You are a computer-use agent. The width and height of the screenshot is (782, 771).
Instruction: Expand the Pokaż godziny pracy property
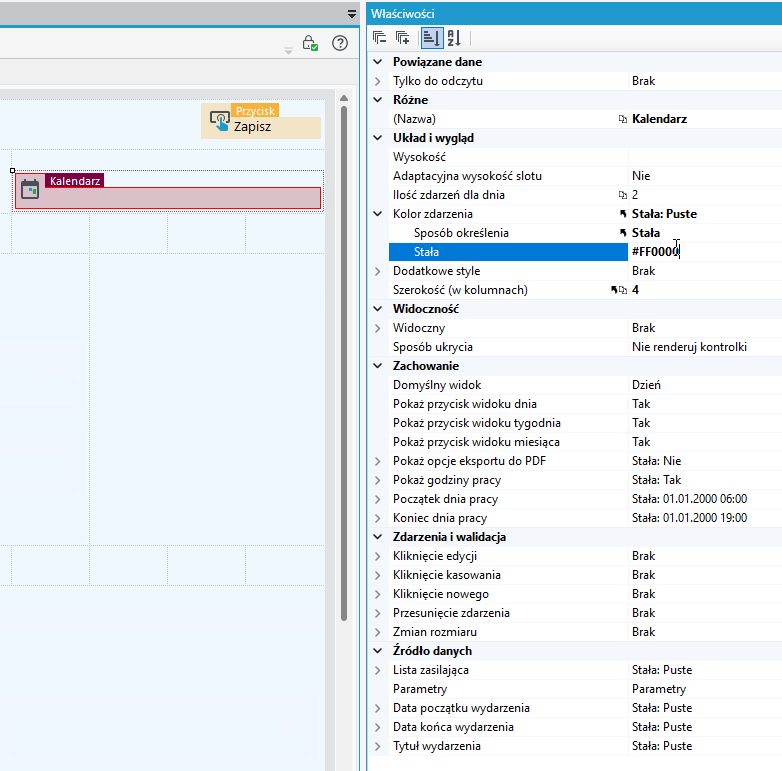[x=378, y=480]
